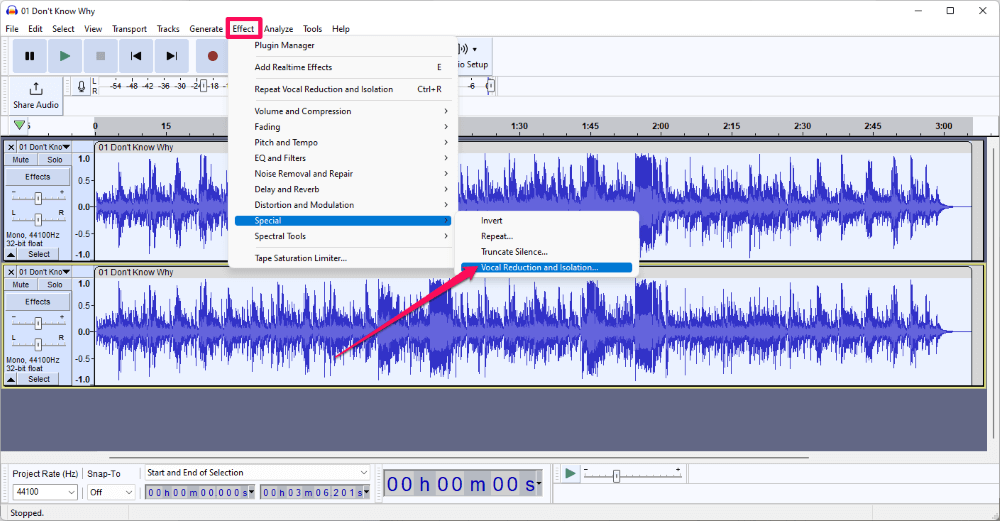Choose Repeat Vocal Reduction and Isolation
Image resolution: width=1000 pixels, height=521 pixels.
click(x=343, y=89)
